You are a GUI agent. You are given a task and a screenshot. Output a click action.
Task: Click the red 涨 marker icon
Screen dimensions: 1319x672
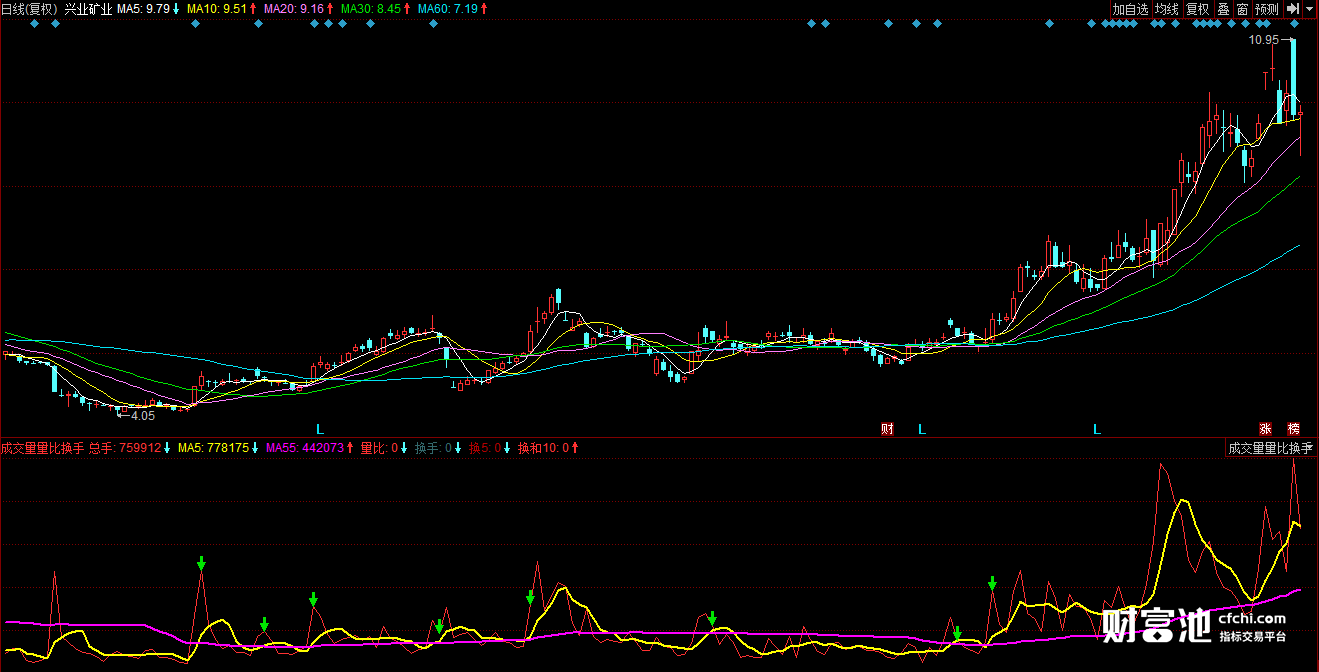[x=1265, y=429]
